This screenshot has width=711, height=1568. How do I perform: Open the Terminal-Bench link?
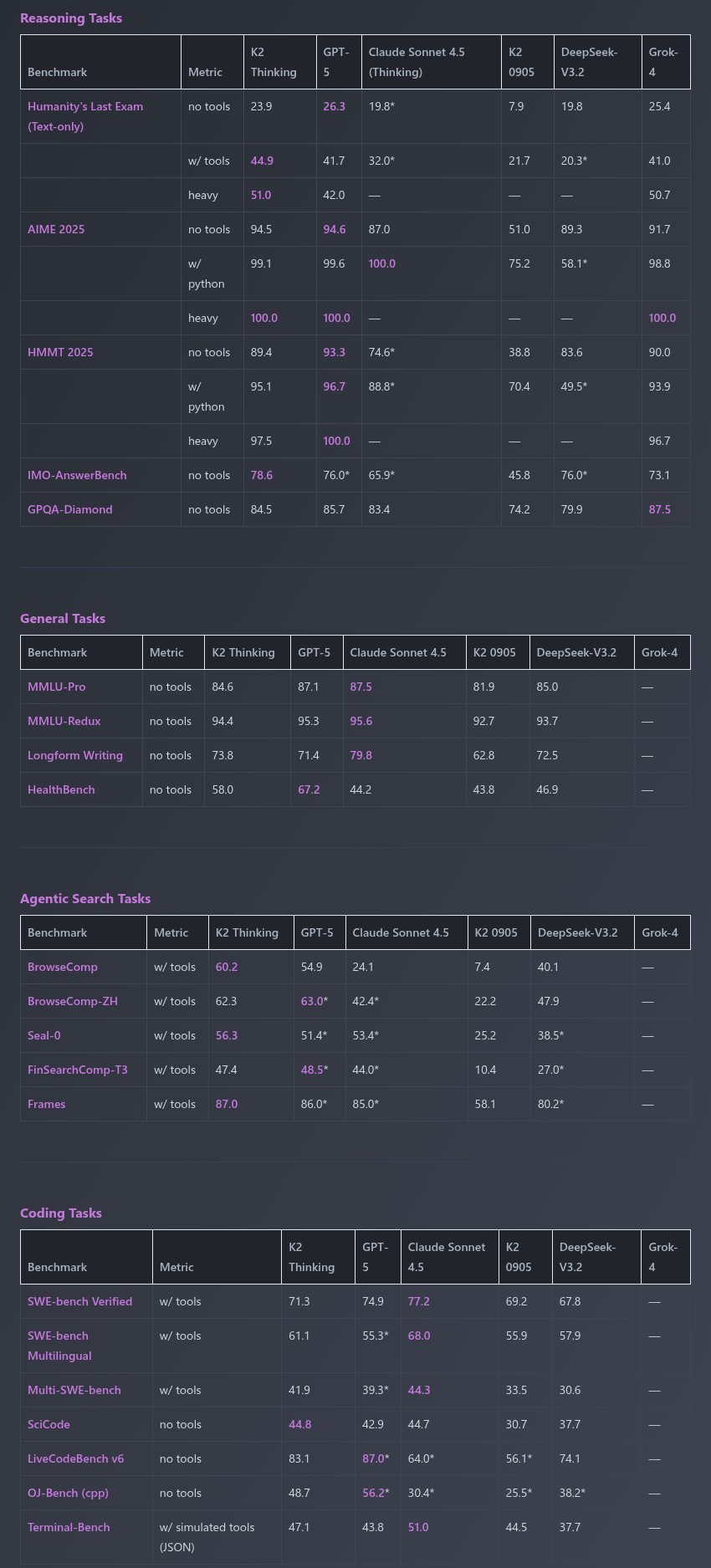pos(69,1528)
